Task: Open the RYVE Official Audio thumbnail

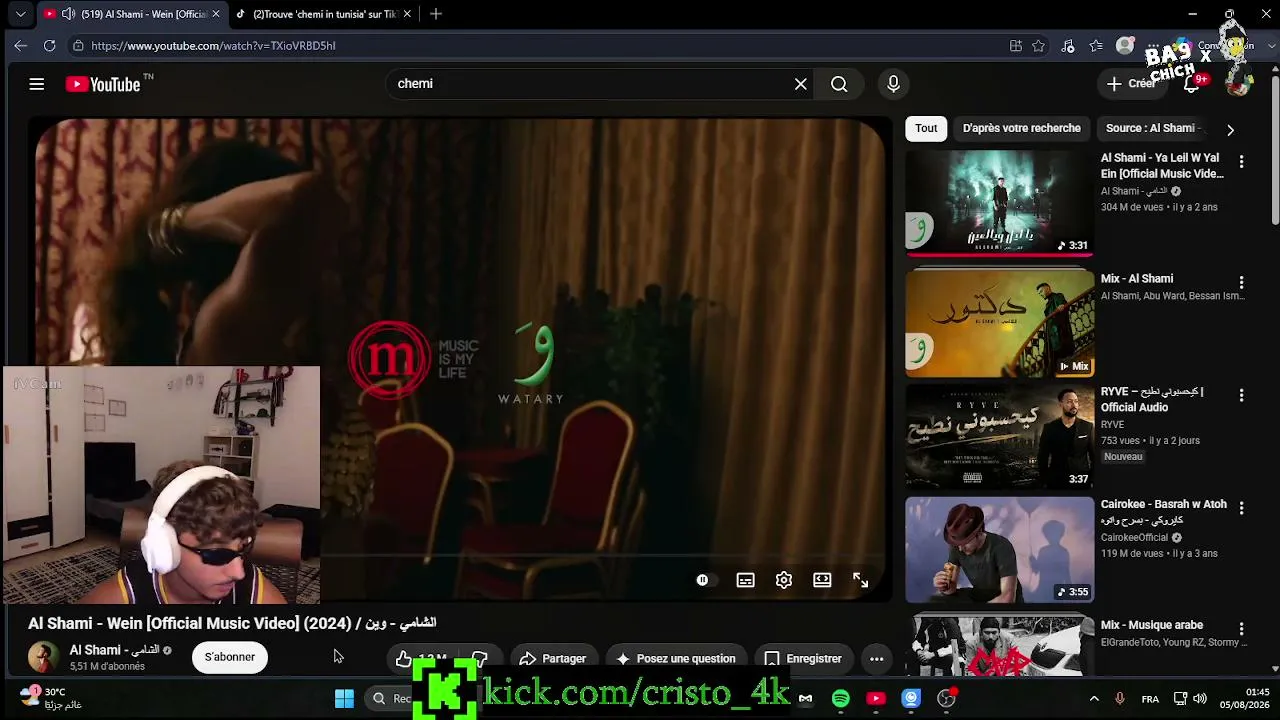Action: (x=1000, y=435)
